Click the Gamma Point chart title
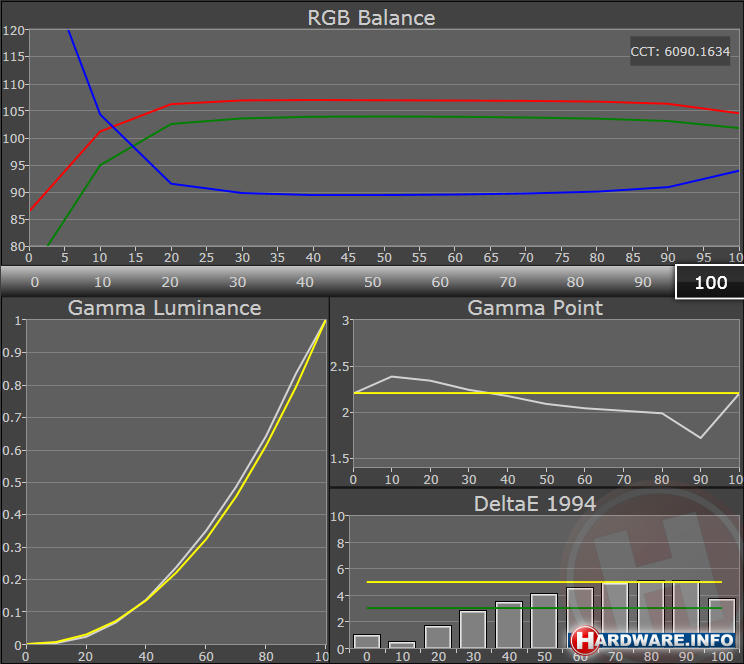Image resolution: width=744 pixels, height=664 pixels. [535, 308]
